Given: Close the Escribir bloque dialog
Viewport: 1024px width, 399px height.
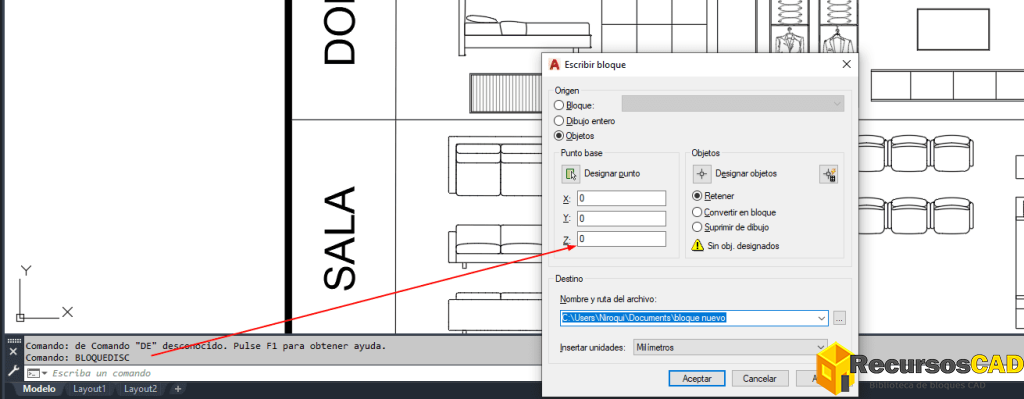Looking at the screenshot, I should click(x=846, y=64).
